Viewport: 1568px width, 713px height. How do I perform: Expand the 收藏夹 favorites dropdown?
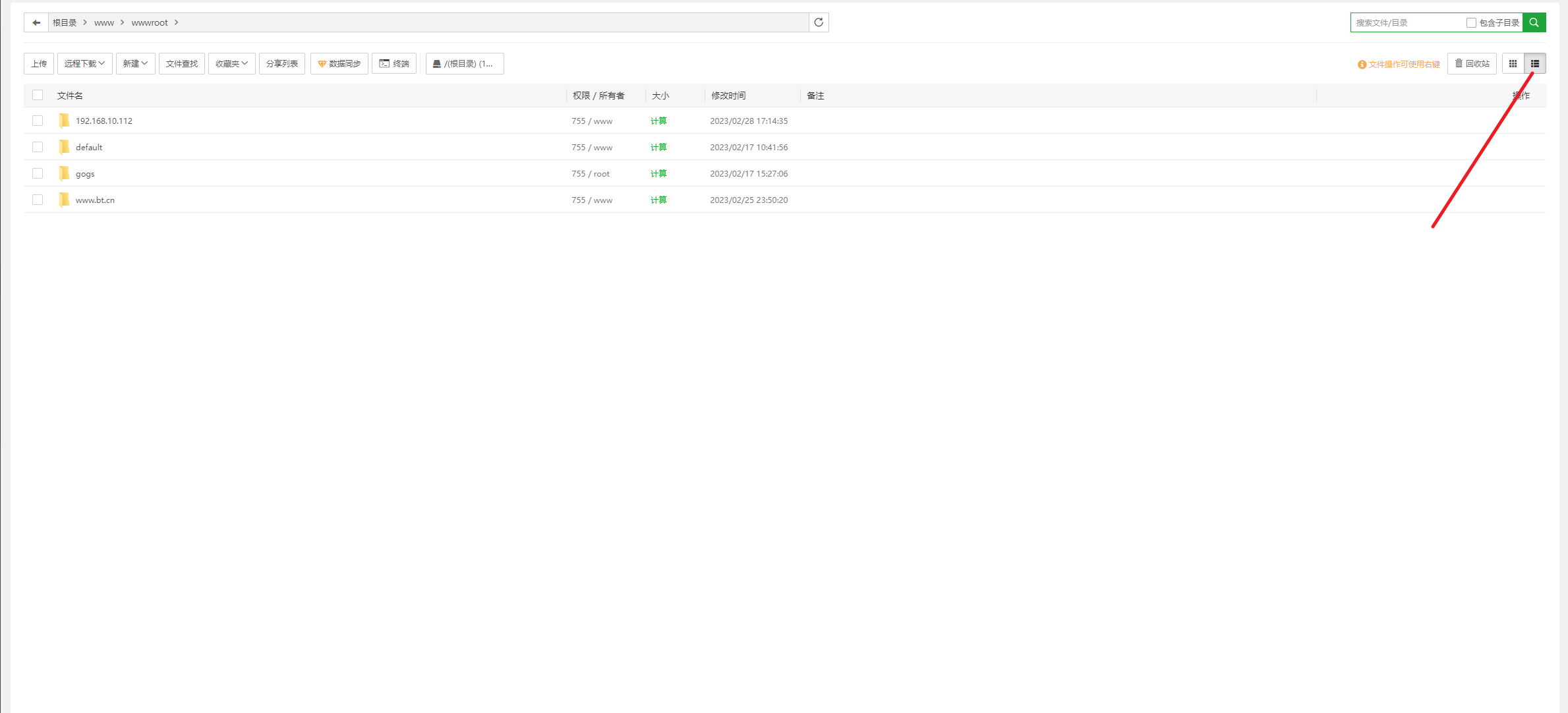click(231, 64)
